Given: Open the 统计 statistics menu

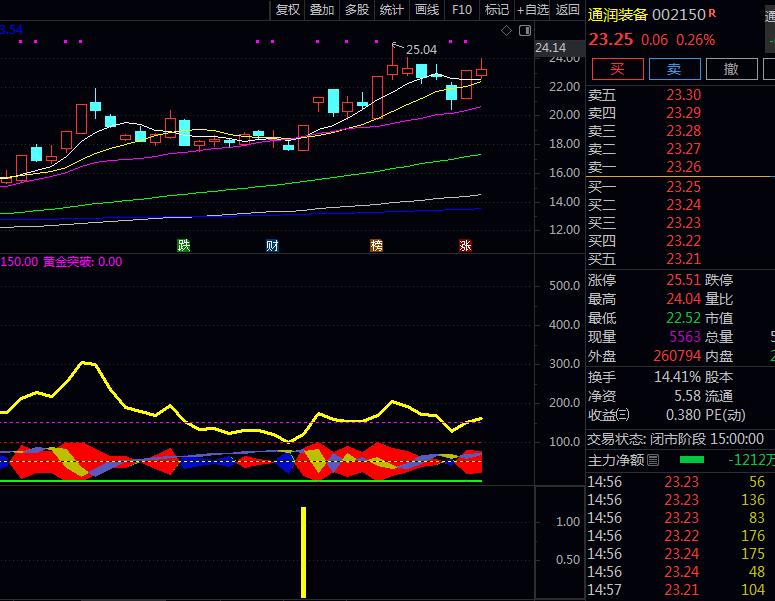Looking at the screenshot, I should tap(391, 10).
